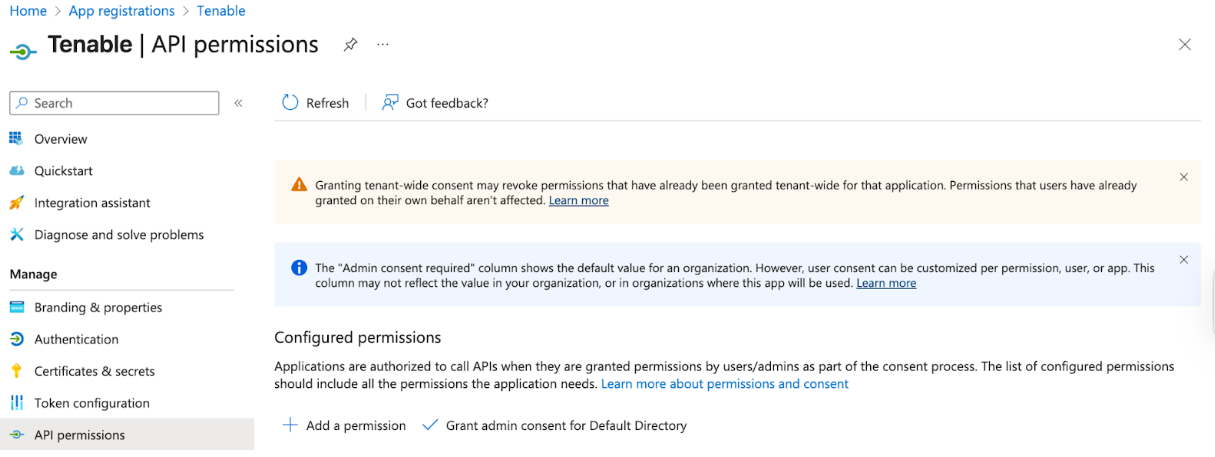Image resolution: width=1215 pixels, height=457 pixels.
Task: Click Add a permission button
Action: tap(344, 426)
